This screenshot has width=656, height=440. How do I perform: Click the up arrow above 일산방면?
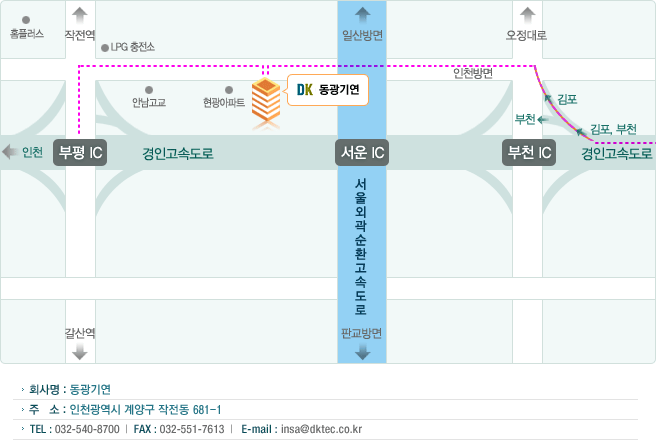tap(362, 15)
